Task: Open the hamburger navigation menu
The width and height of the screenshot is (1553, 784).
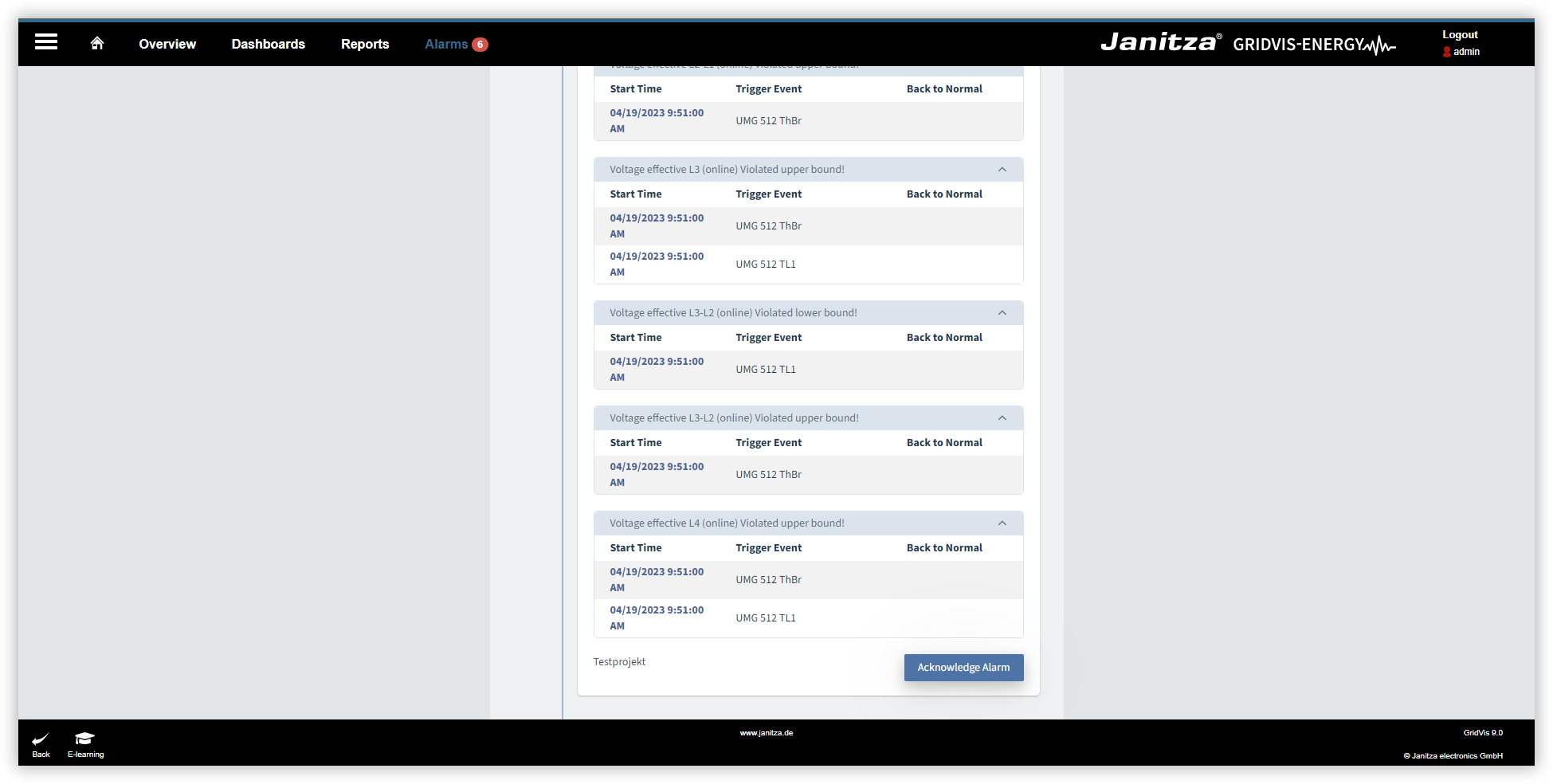Action: click(x=45, y=42)
